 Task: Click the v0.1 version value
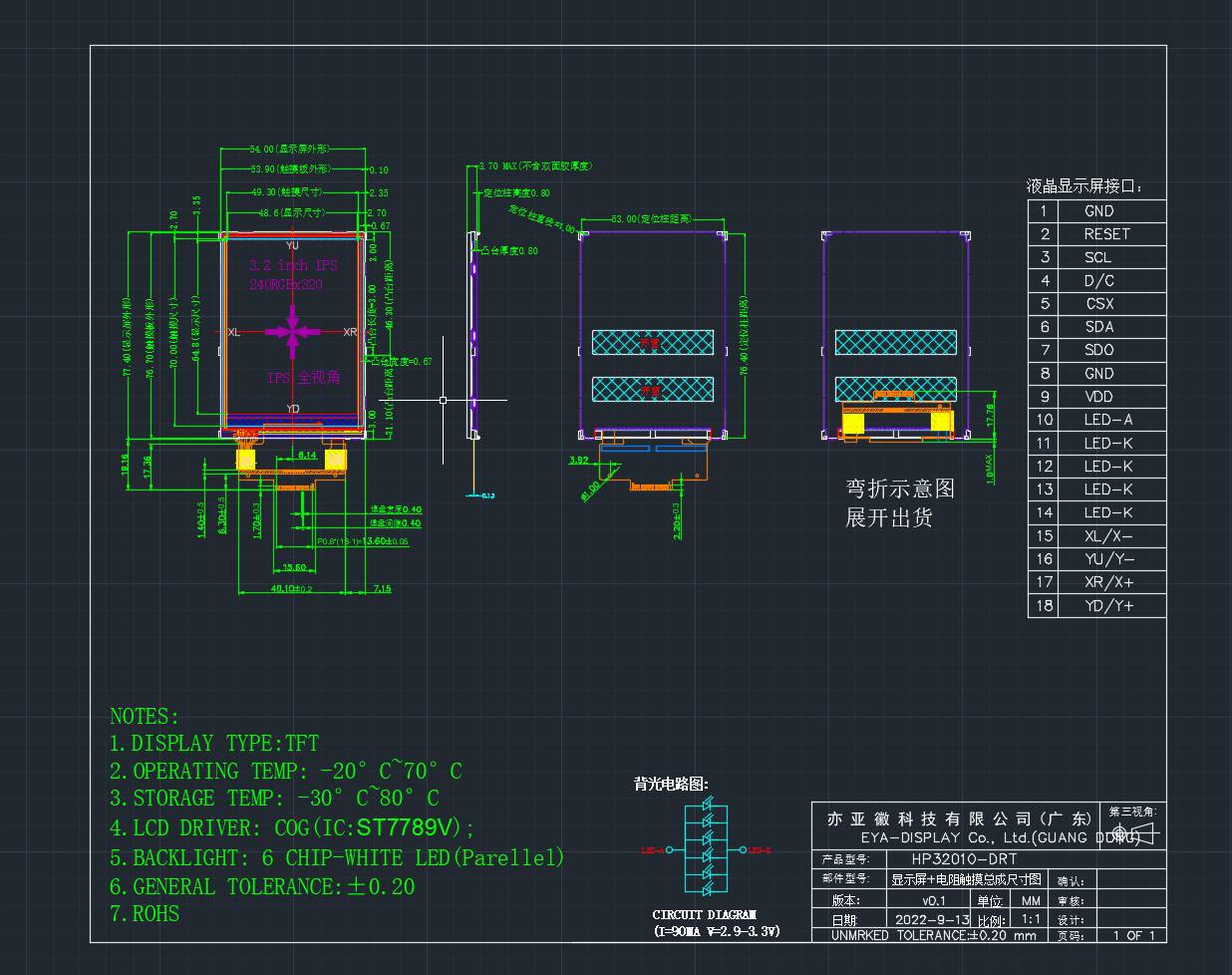pos(934,900)
